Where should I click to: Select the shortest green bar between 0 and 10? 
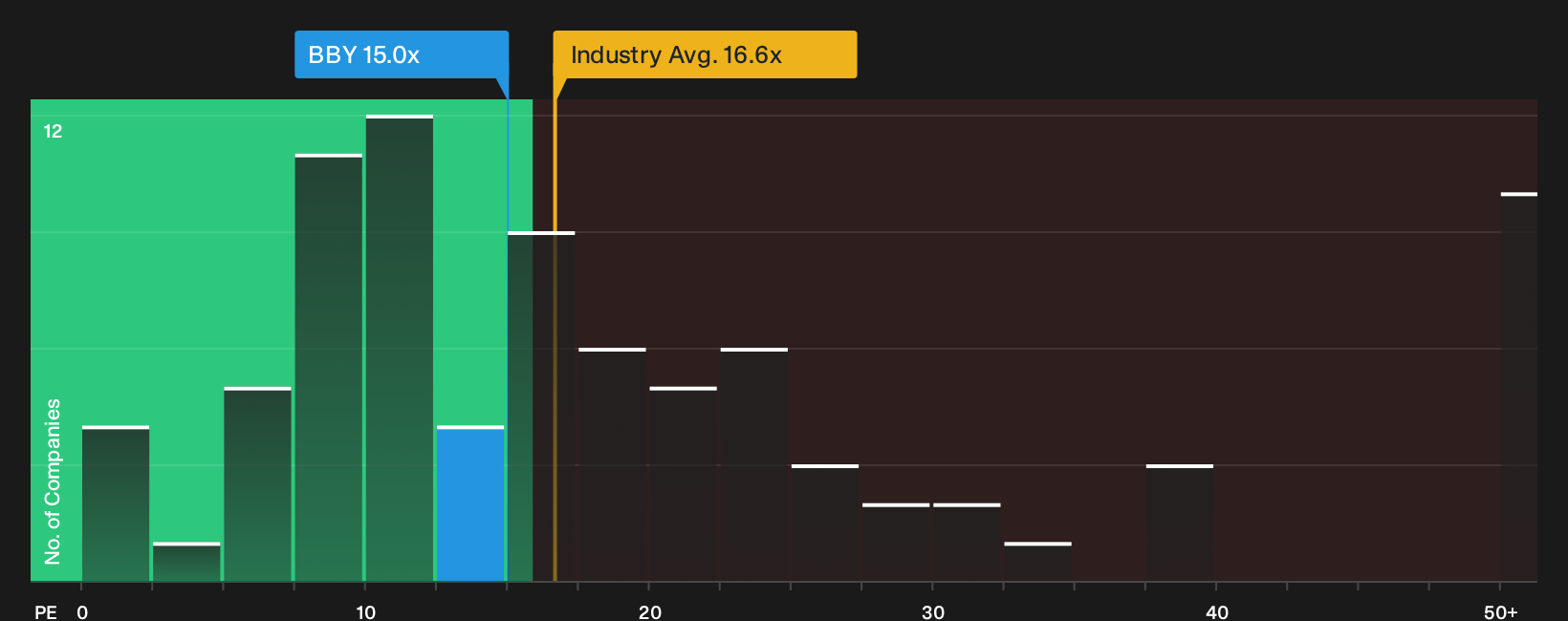186,562
